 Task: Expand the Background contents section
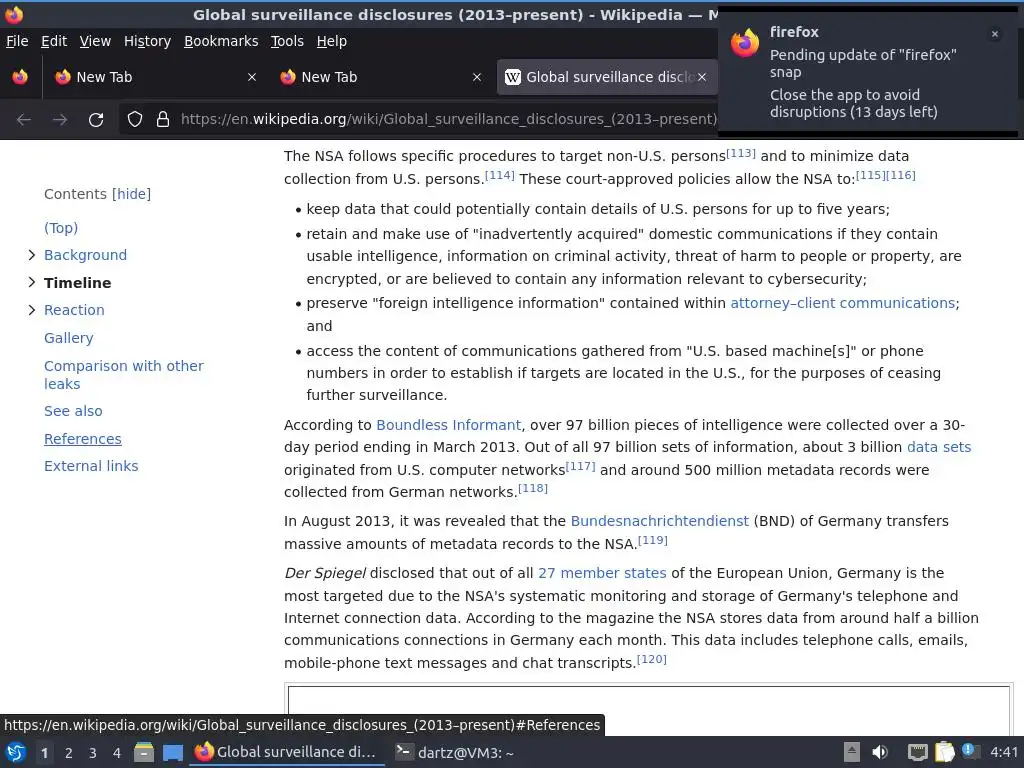31,255
